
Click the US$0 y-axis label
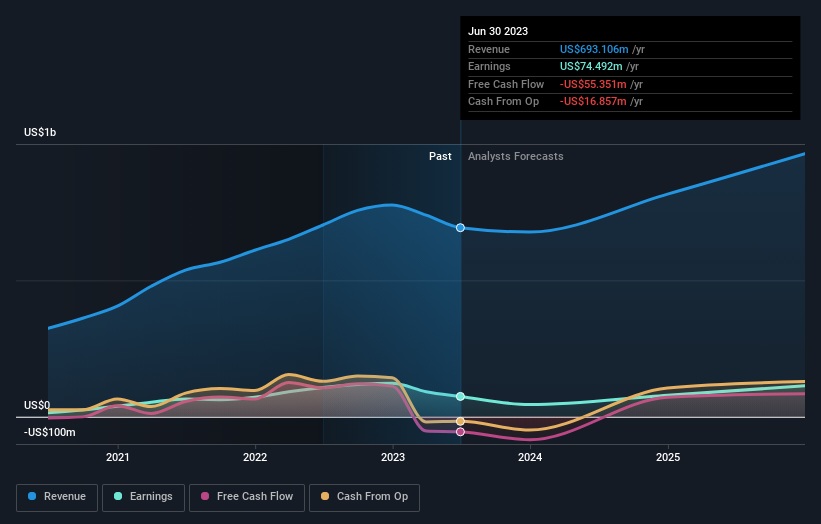point(37,405)
